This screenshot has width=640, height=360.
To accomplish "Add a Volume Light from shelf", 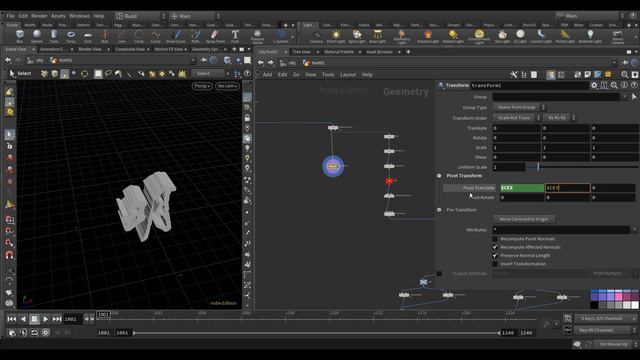I will 428,36.
